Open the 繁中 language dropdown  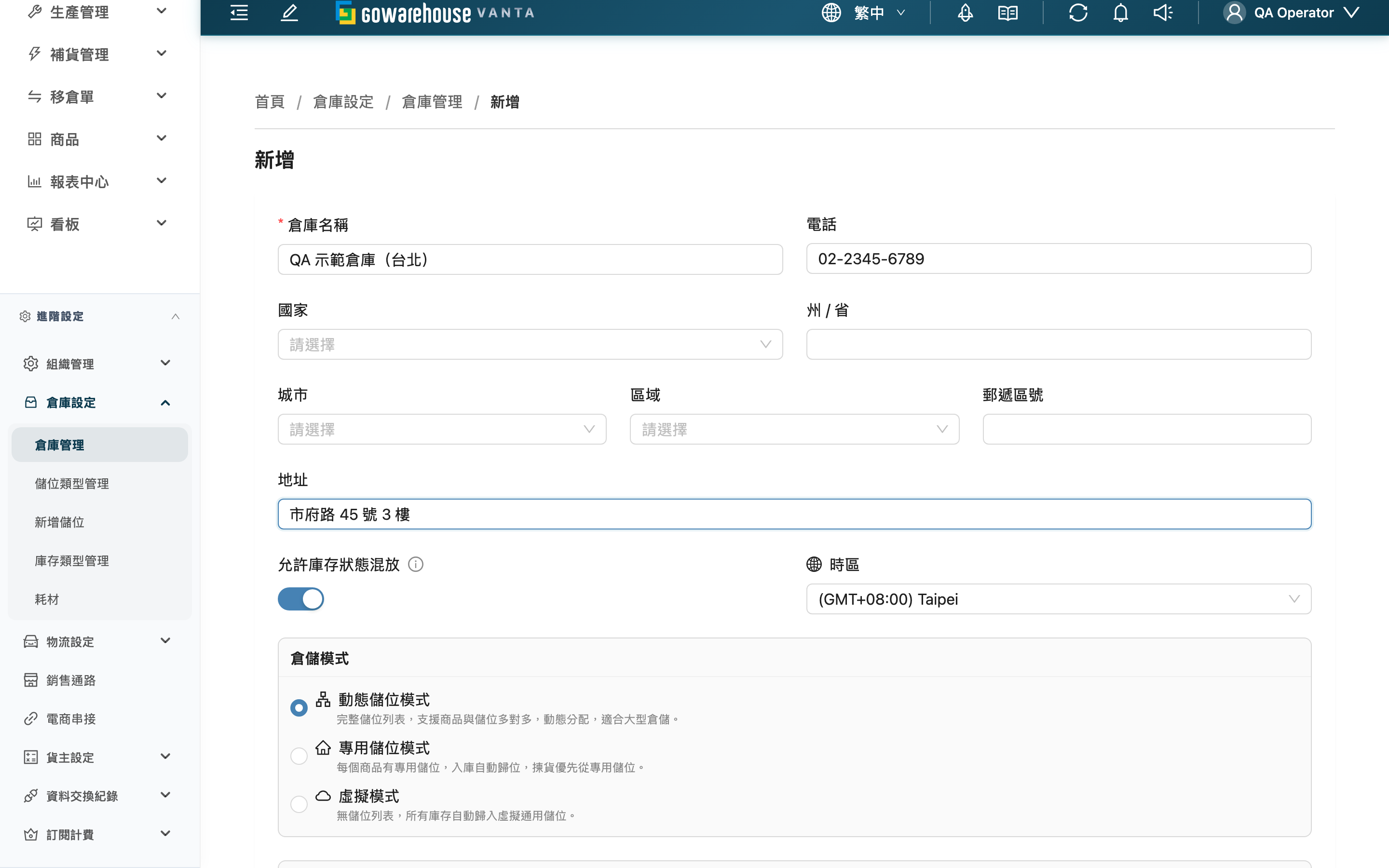pos(879,13)
